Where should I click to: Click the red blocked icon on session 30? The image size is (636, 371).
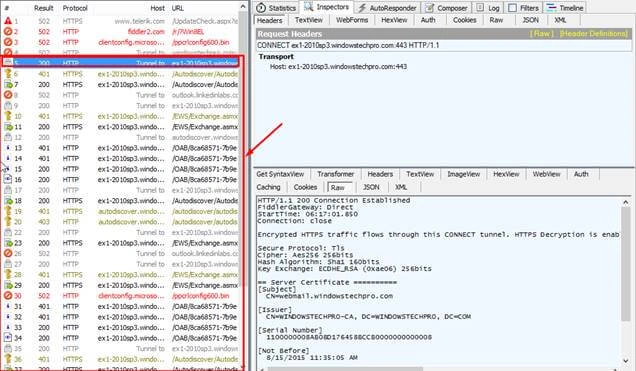8,296
